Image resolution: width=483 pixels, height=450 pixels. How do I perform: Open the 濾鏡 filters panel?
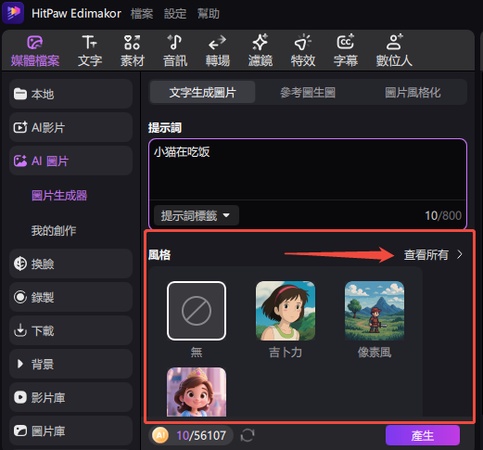click(x=260, y=51)
